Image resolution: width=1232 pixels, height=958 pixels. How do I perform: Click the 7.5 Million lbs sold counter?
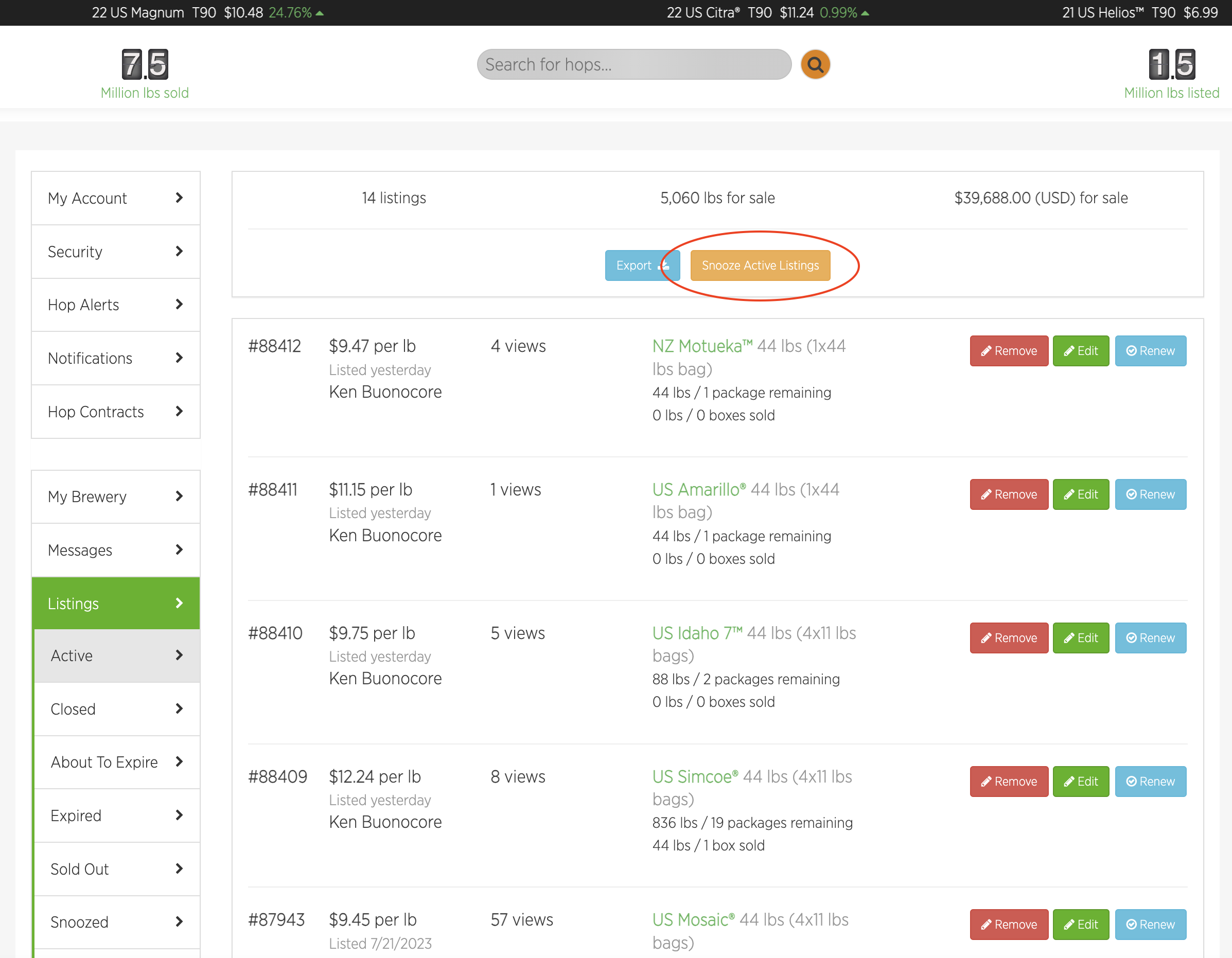click(145, 75)
